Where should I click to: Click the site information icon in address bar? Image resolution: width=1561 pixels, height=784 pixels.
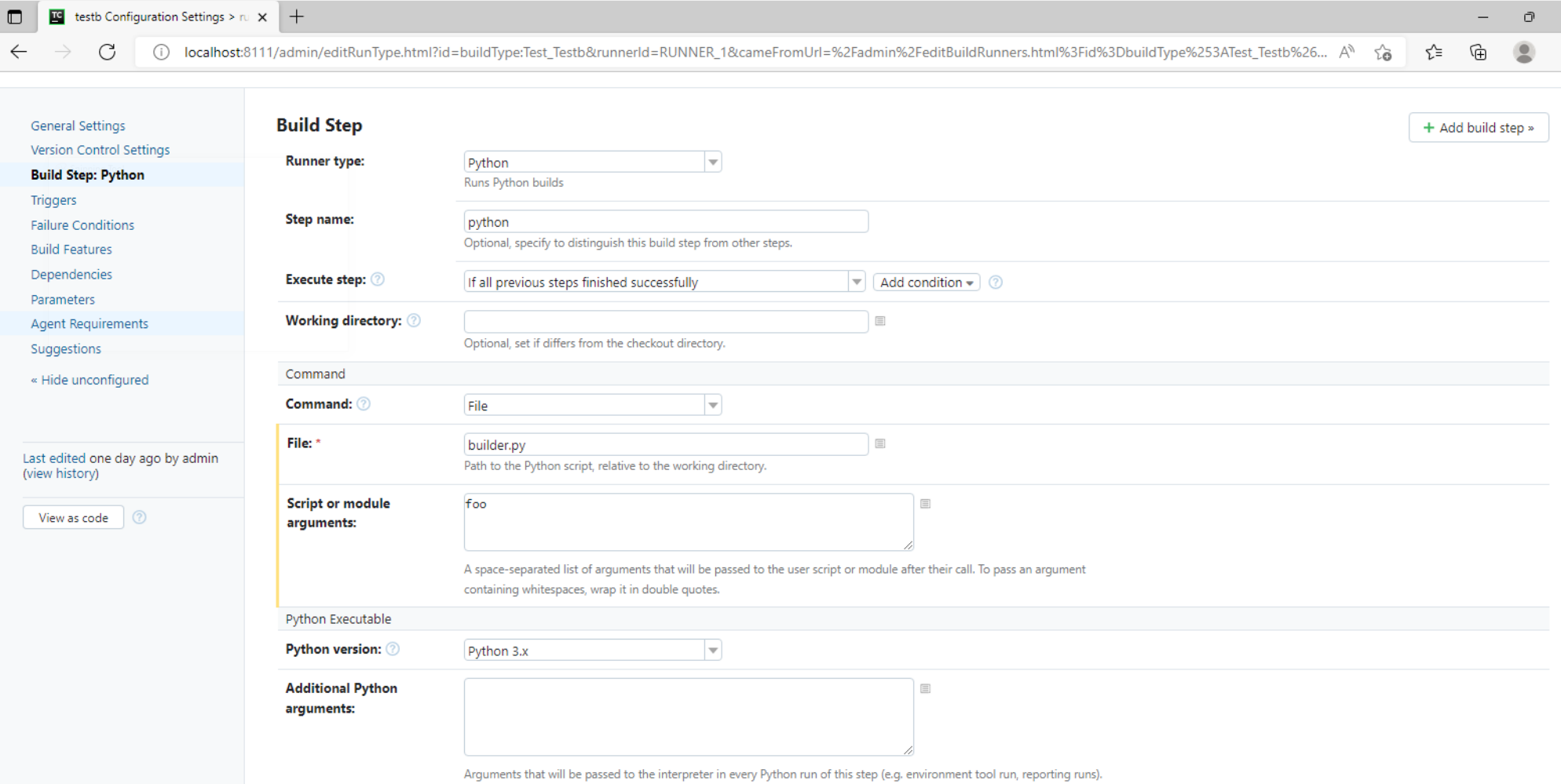[161, 53]
